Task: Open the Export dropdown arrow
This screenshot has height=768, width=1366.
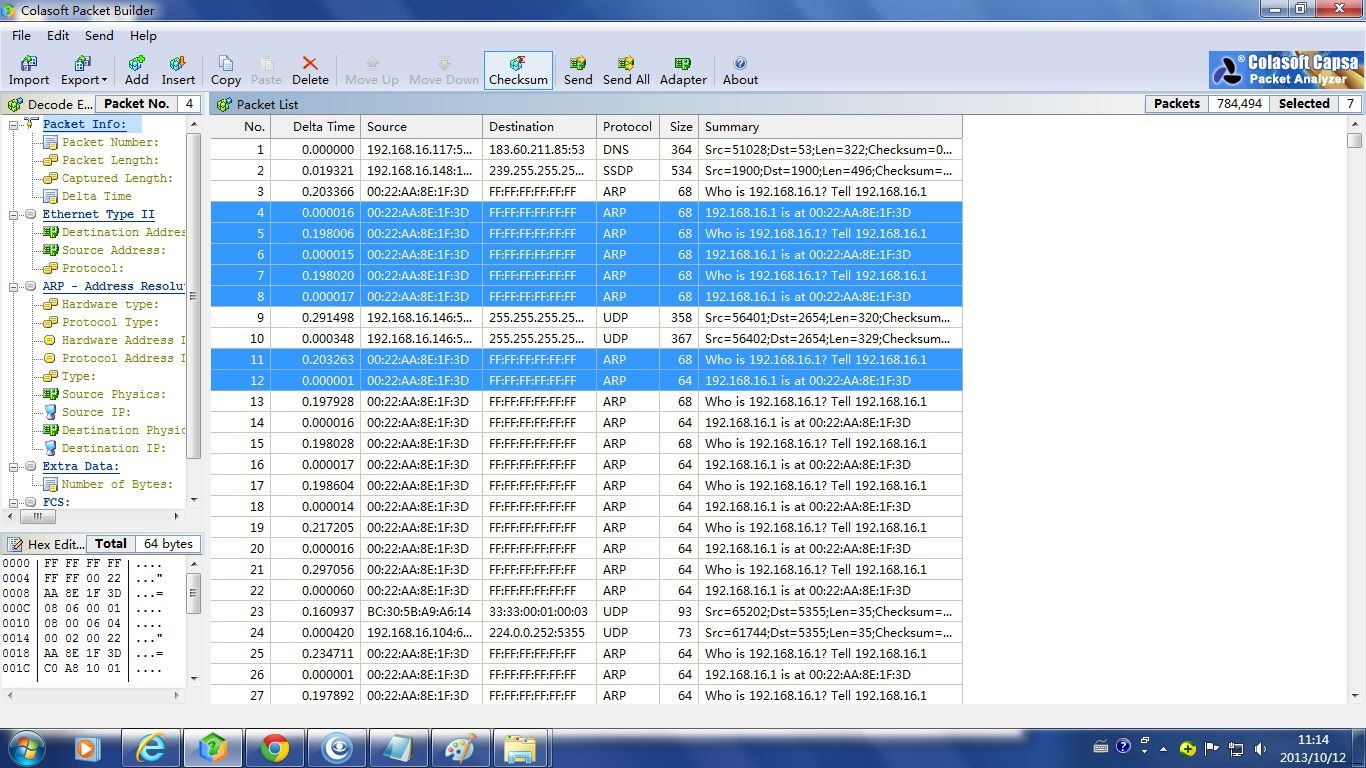Action: (x=103, y=80)
